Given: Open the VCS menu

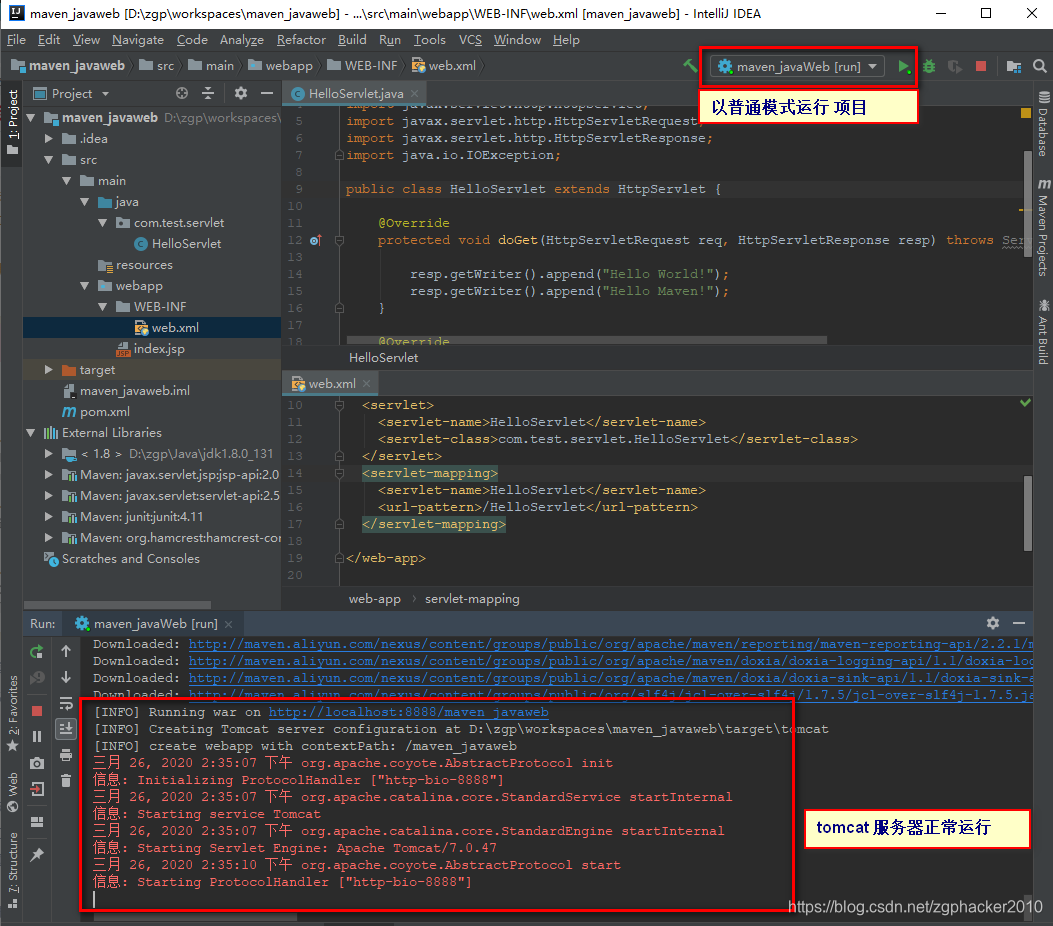Looking at the screenshot, I should point(470,40).
